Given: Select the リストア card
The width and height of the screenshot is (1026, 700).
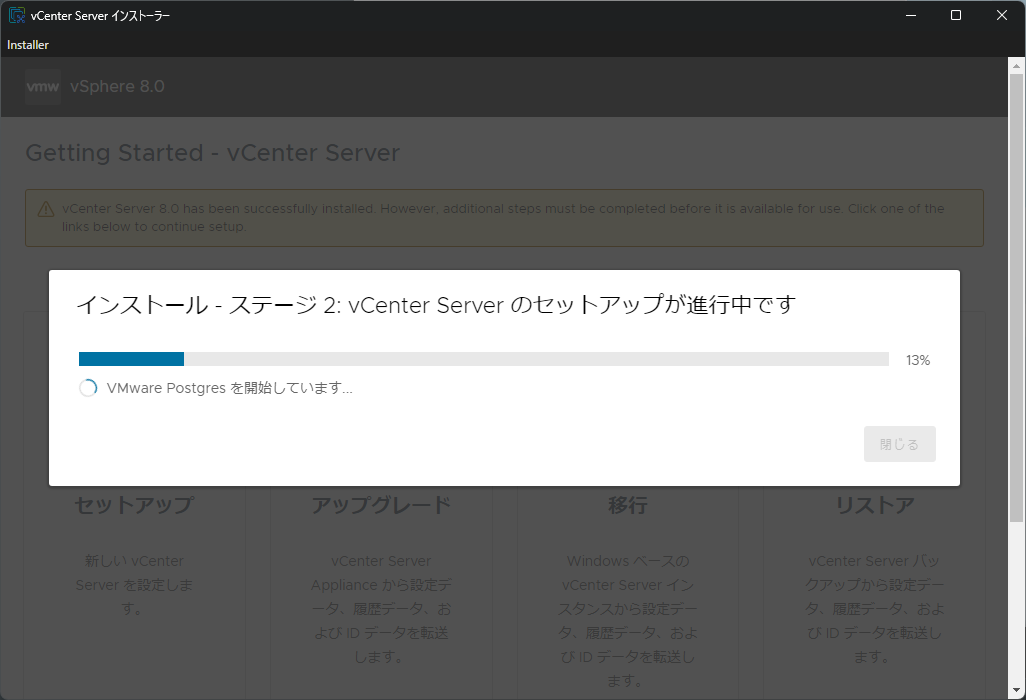Looking at the screenshot, I should (x=874, y=504).
